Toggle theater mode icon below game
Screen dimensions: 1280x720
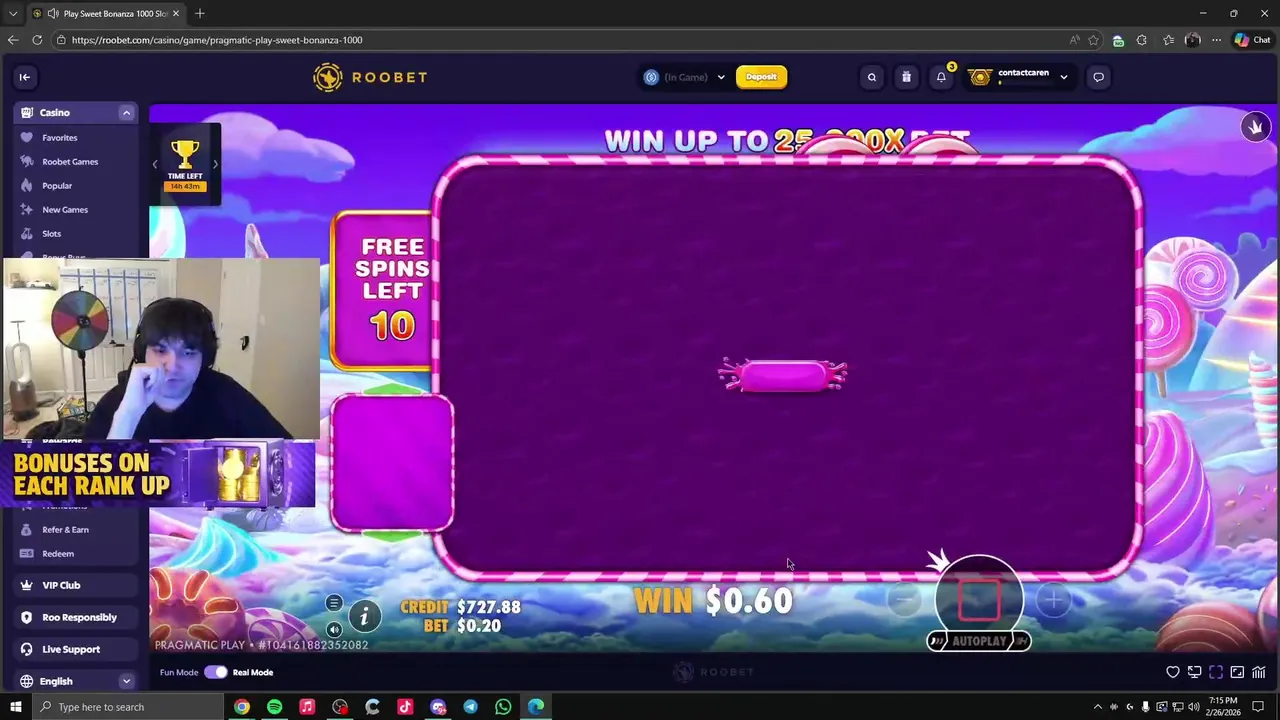coord(1194,672)
